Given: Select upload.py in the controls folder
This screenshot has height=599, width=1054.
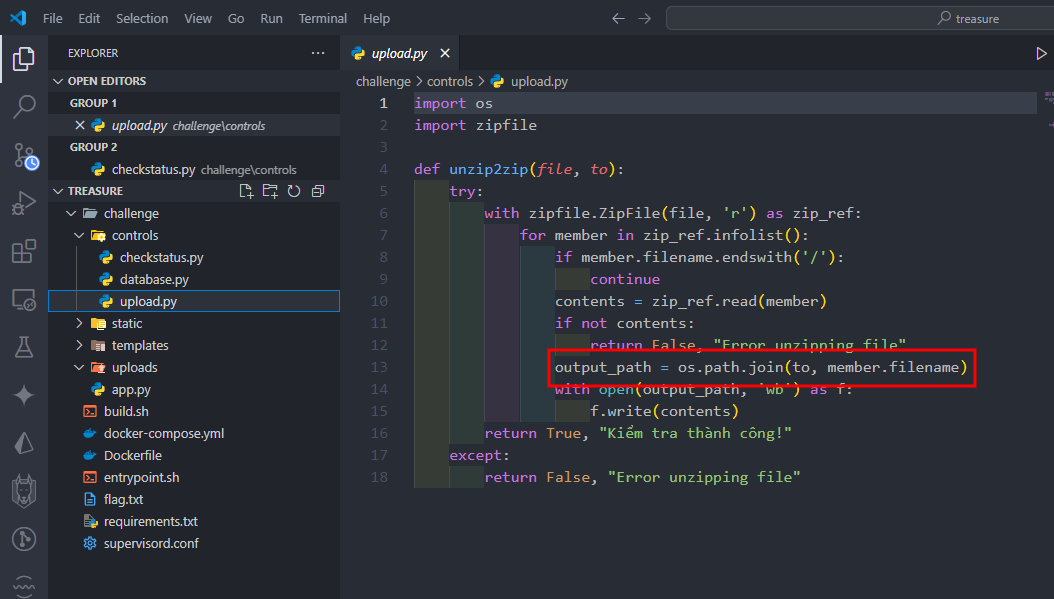Looking at the screenshot, I should point(194,301).
